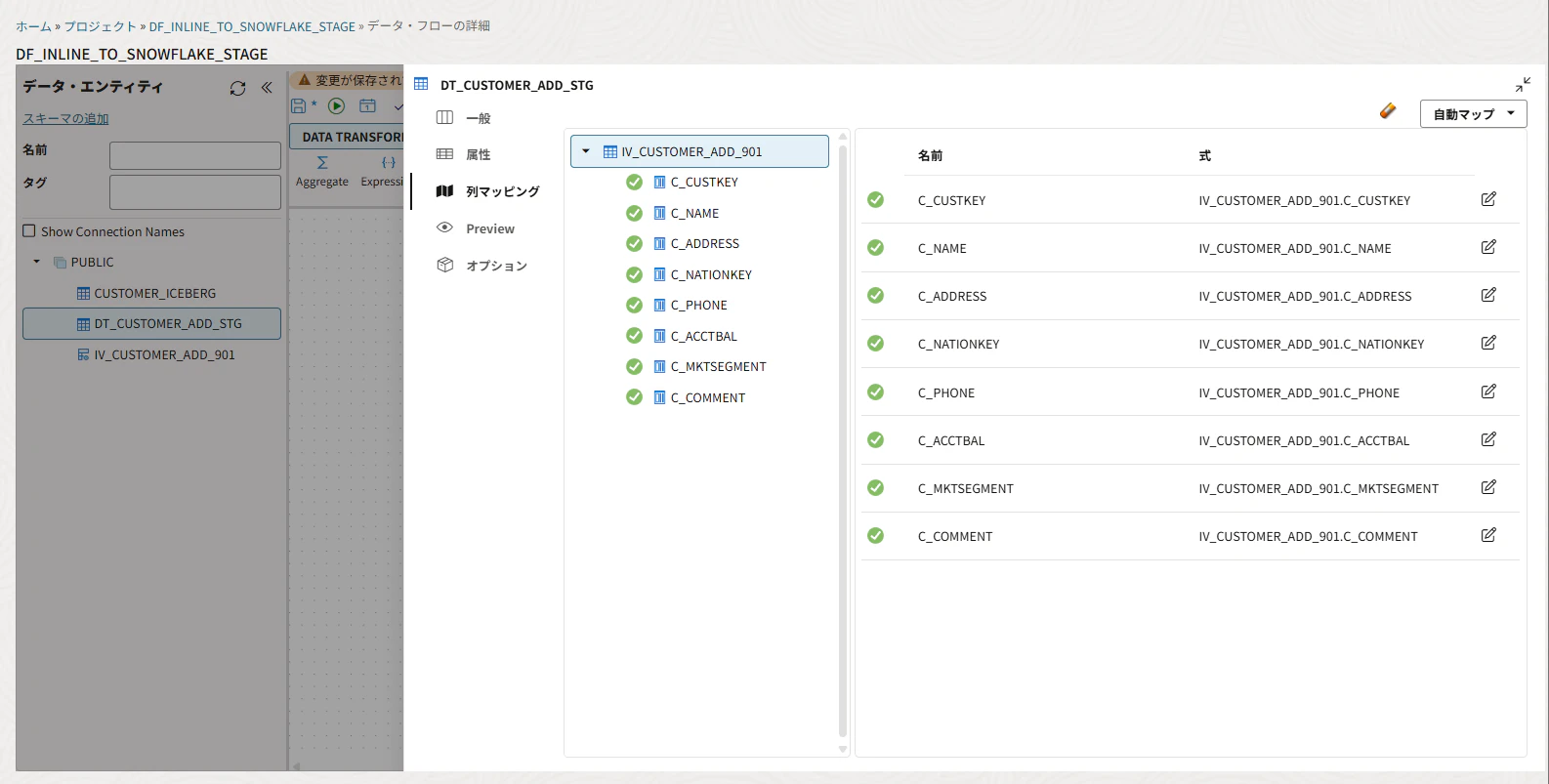
Task: Click target column name C_MKTSEGMENT in mapping table
Action: (x=965, y=488)
